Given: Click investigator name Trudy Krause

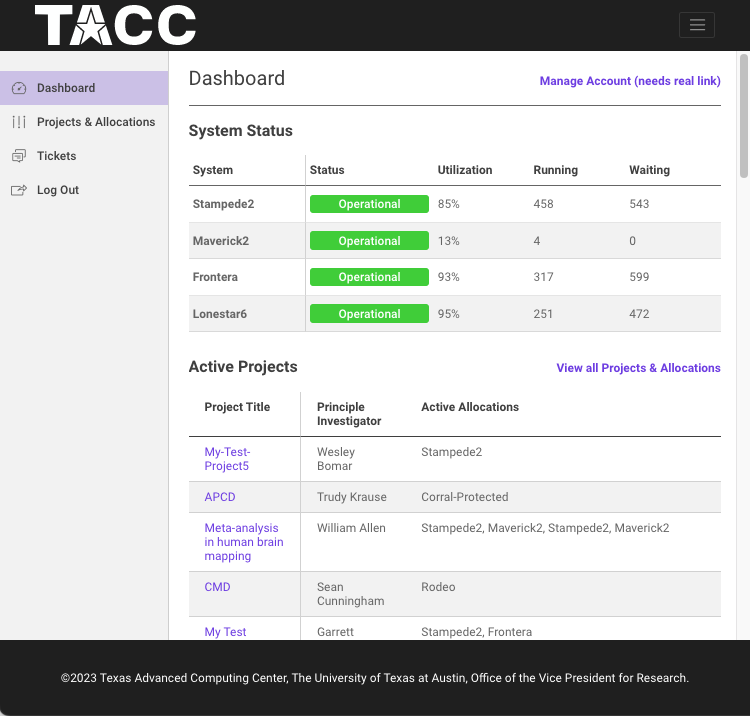Looking at the screenshot, I should pyautogui.click(x=352, y=497).
